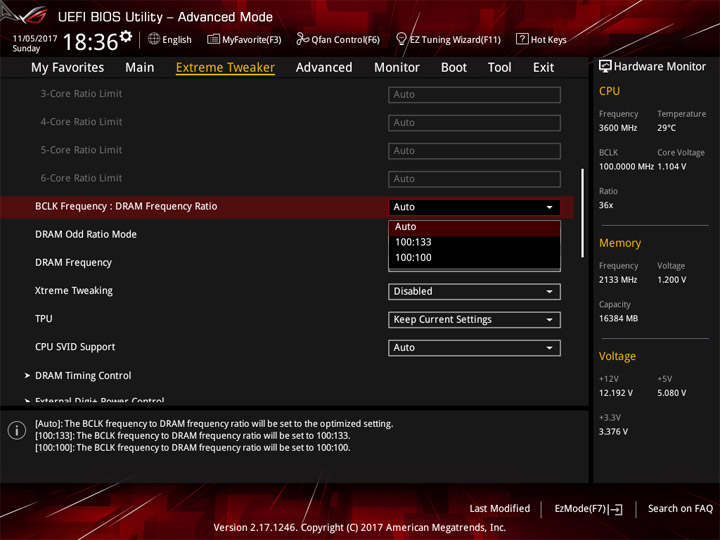Click CPU frequency 3600 MHz value
The height and width of the screenshot is (540, 720).
618,128
